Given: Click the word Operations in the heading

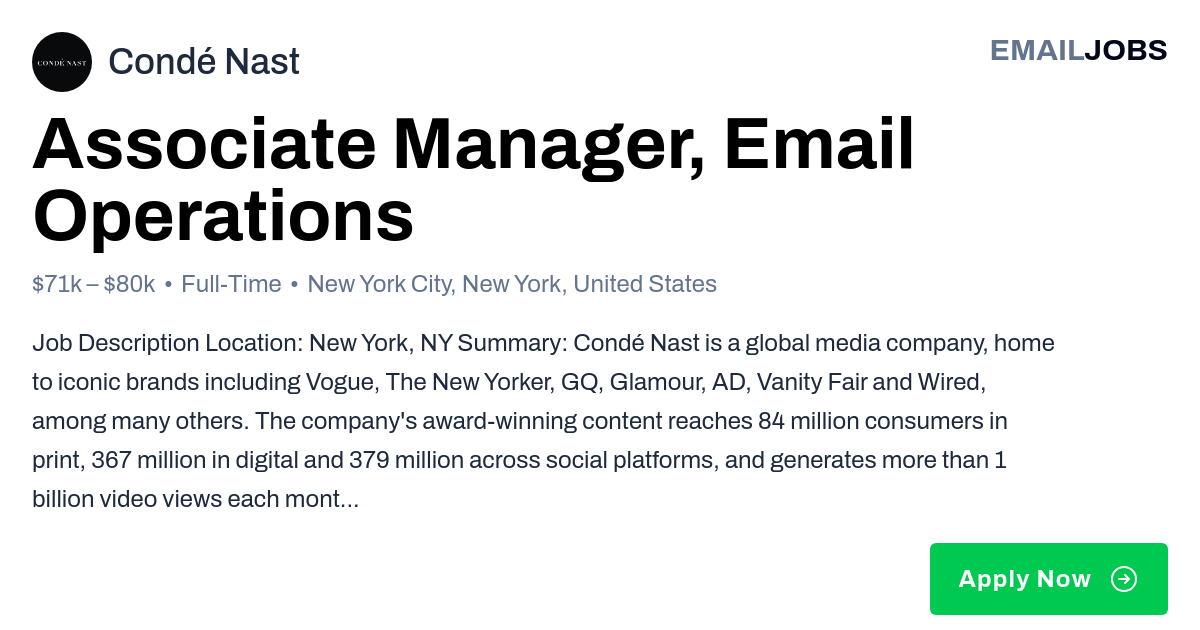Looking at the screenshot, I should pos(223,217).
